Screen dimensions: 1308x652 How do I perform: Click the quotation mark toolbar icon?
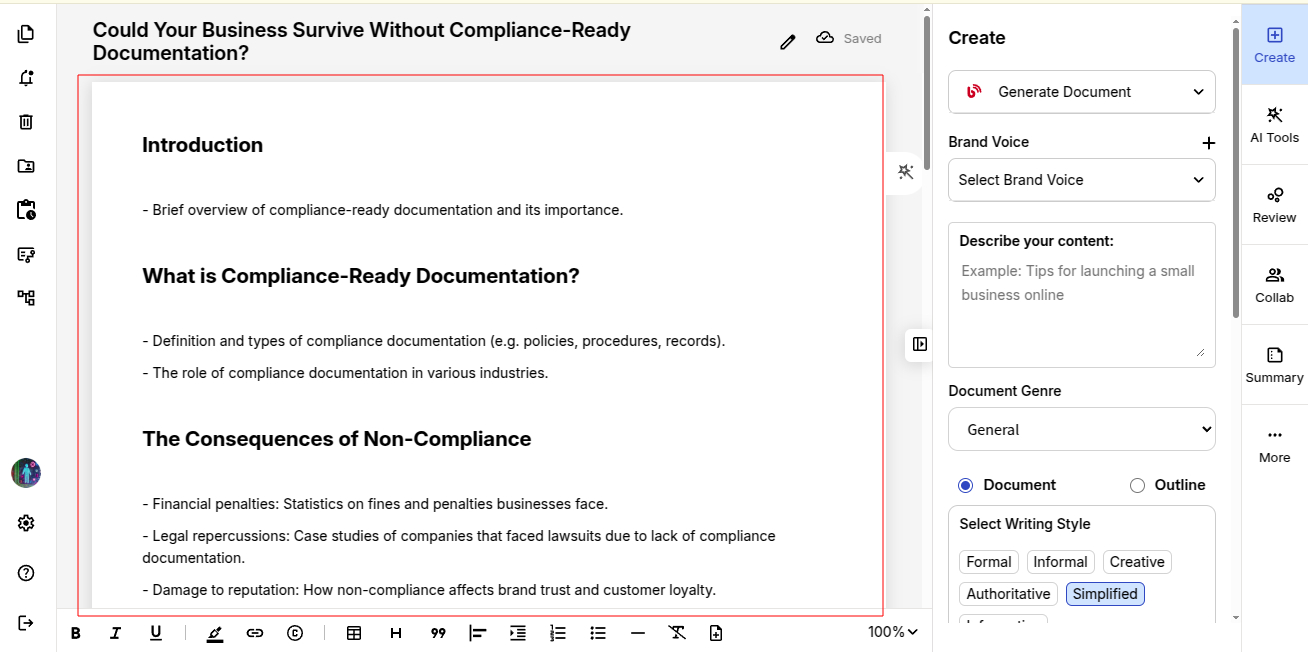pos(437,633)
